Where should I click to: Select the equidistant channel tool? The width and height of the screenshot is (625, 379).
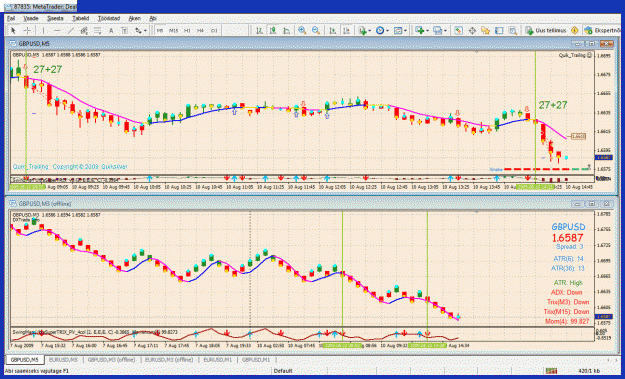(x=84, y=31)
